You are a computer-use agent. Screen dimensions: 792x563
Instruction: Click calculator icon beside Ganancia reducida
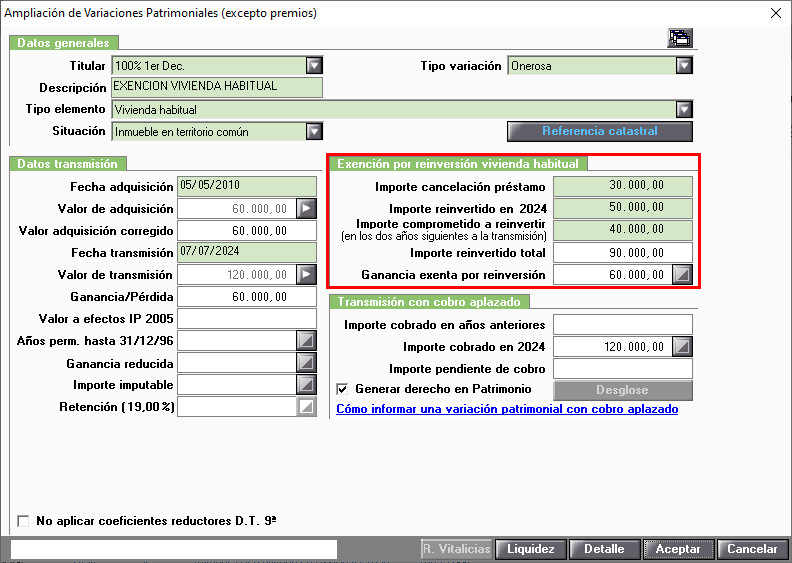[306, 363]
